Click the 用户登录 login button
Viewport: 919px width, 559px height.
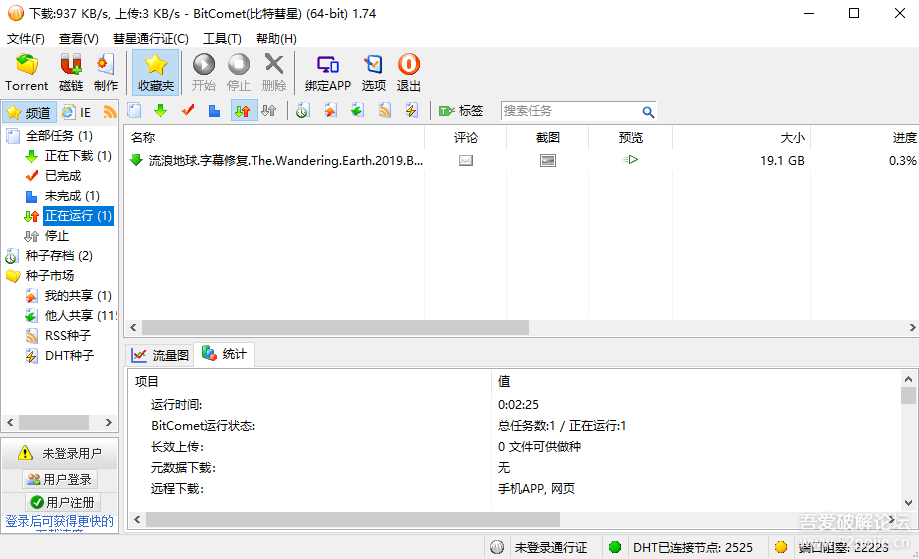60,479
